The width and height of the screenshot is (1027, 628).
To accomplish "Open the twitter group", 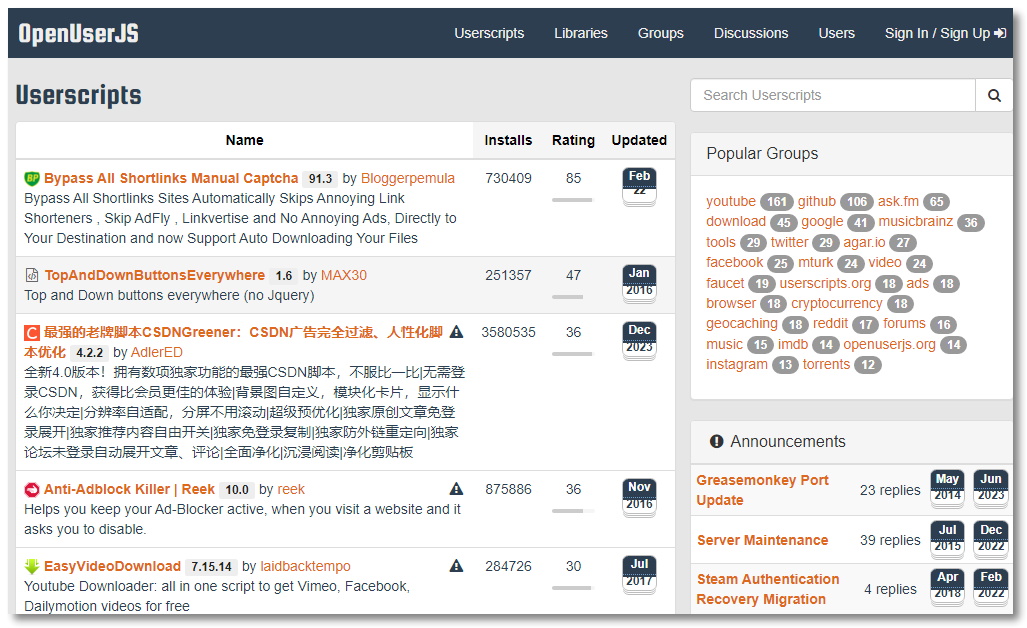I will tap(789, 242).
